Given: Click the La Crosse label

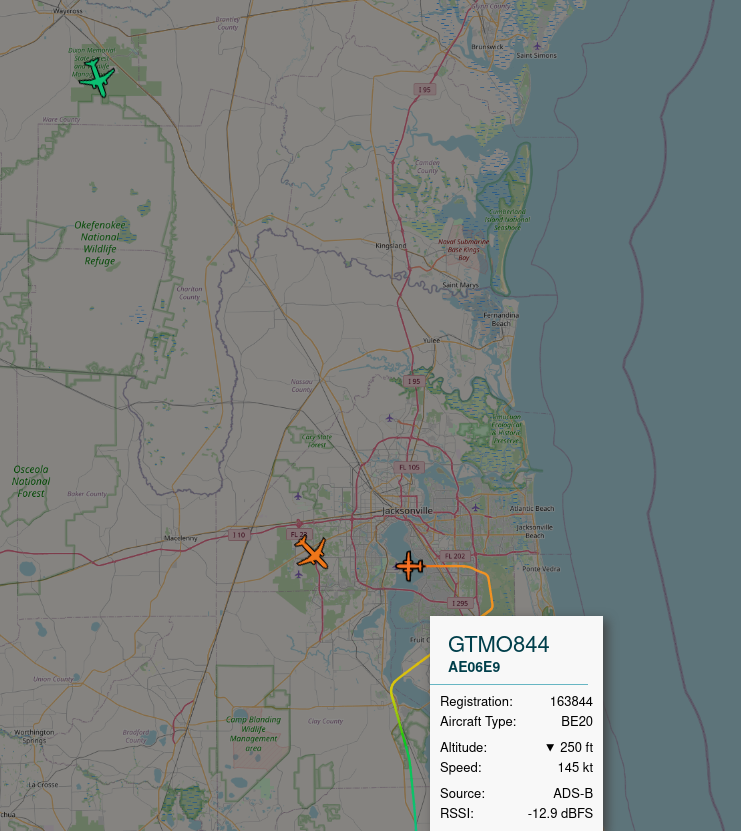Looking at the screenshot, I should 43,784.
